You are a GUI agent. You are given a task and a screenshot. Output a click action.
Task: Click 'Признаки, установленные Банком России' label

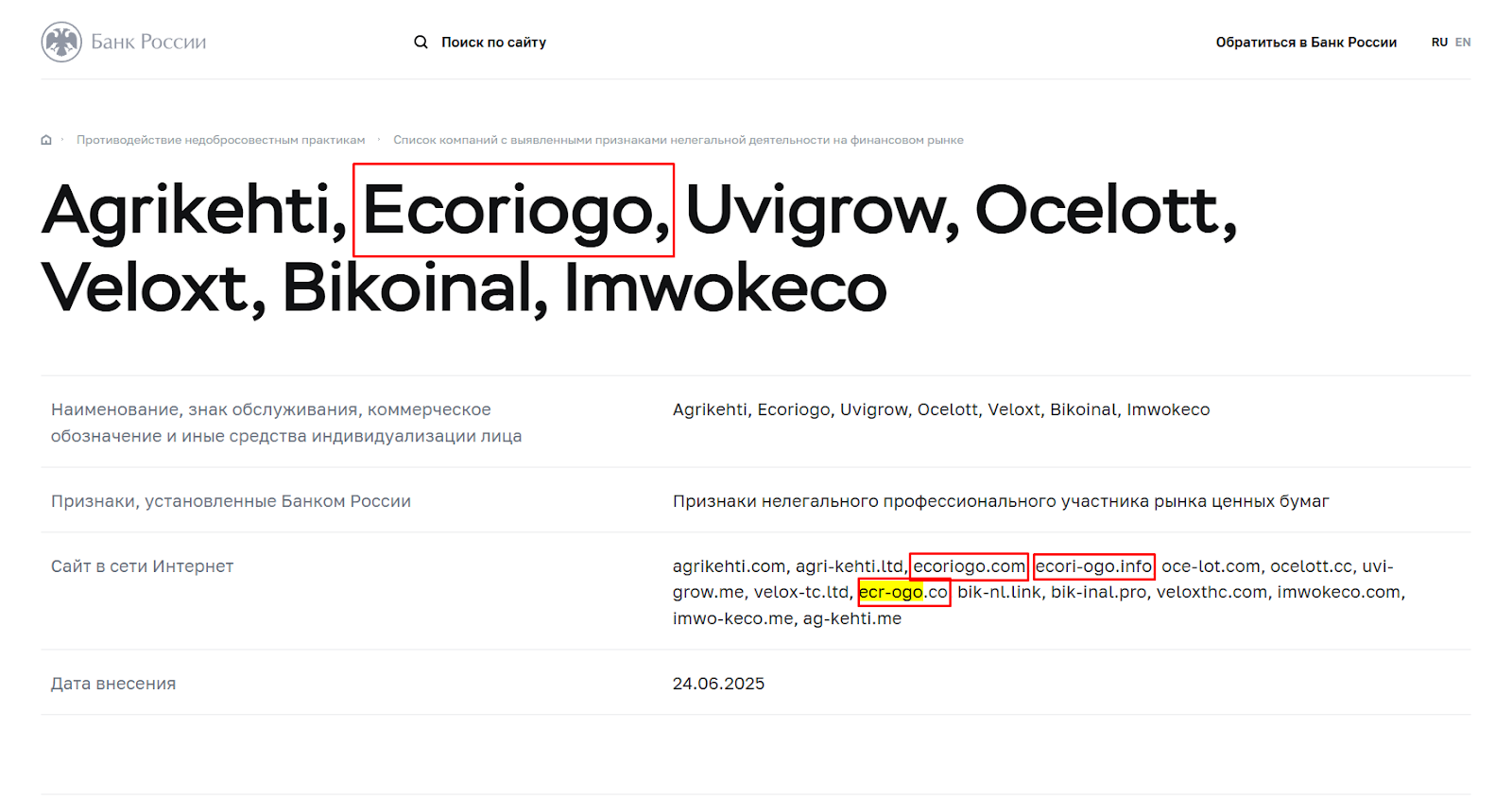click(x=231, y=501)
